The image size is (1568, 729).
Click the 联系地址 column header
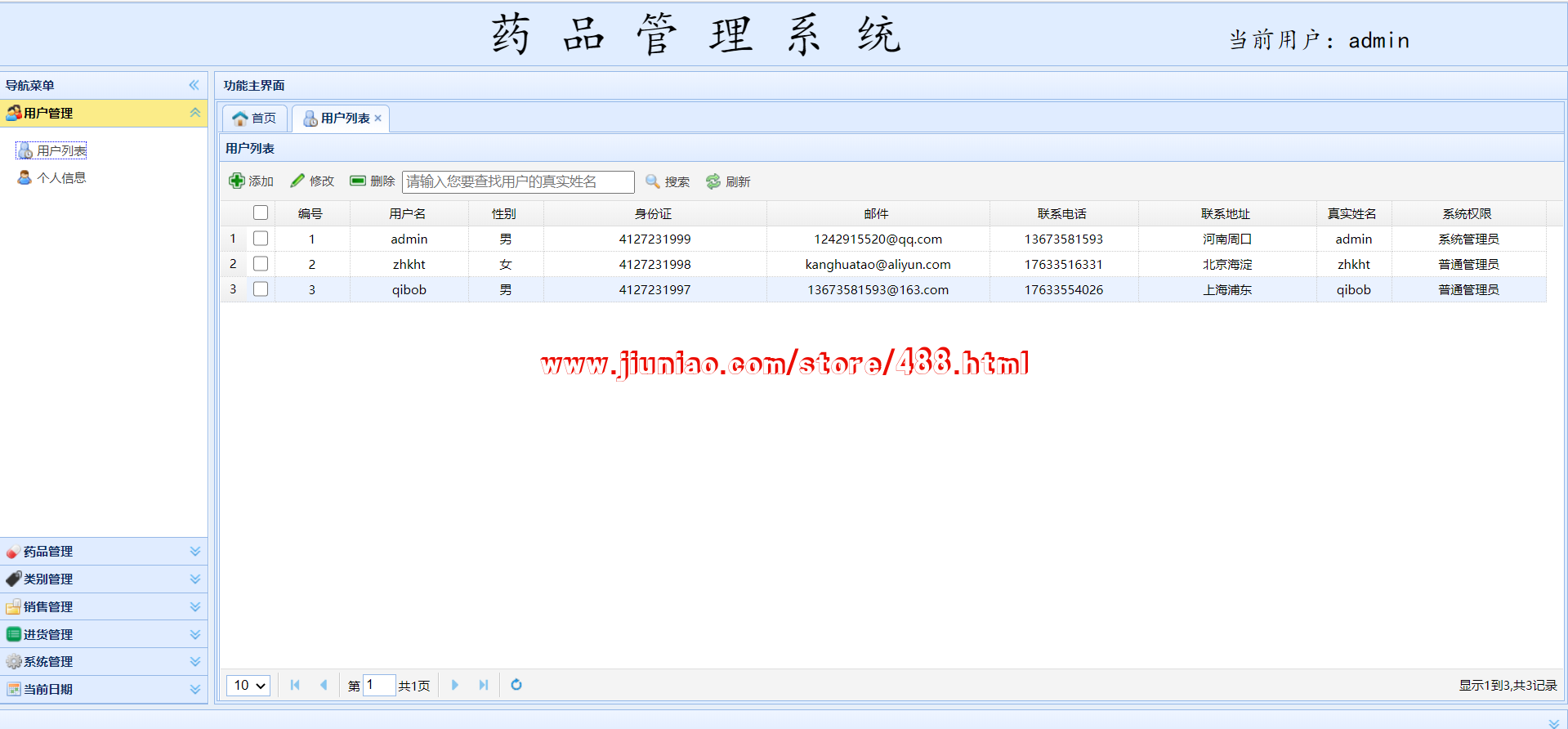click(1226, 213)
